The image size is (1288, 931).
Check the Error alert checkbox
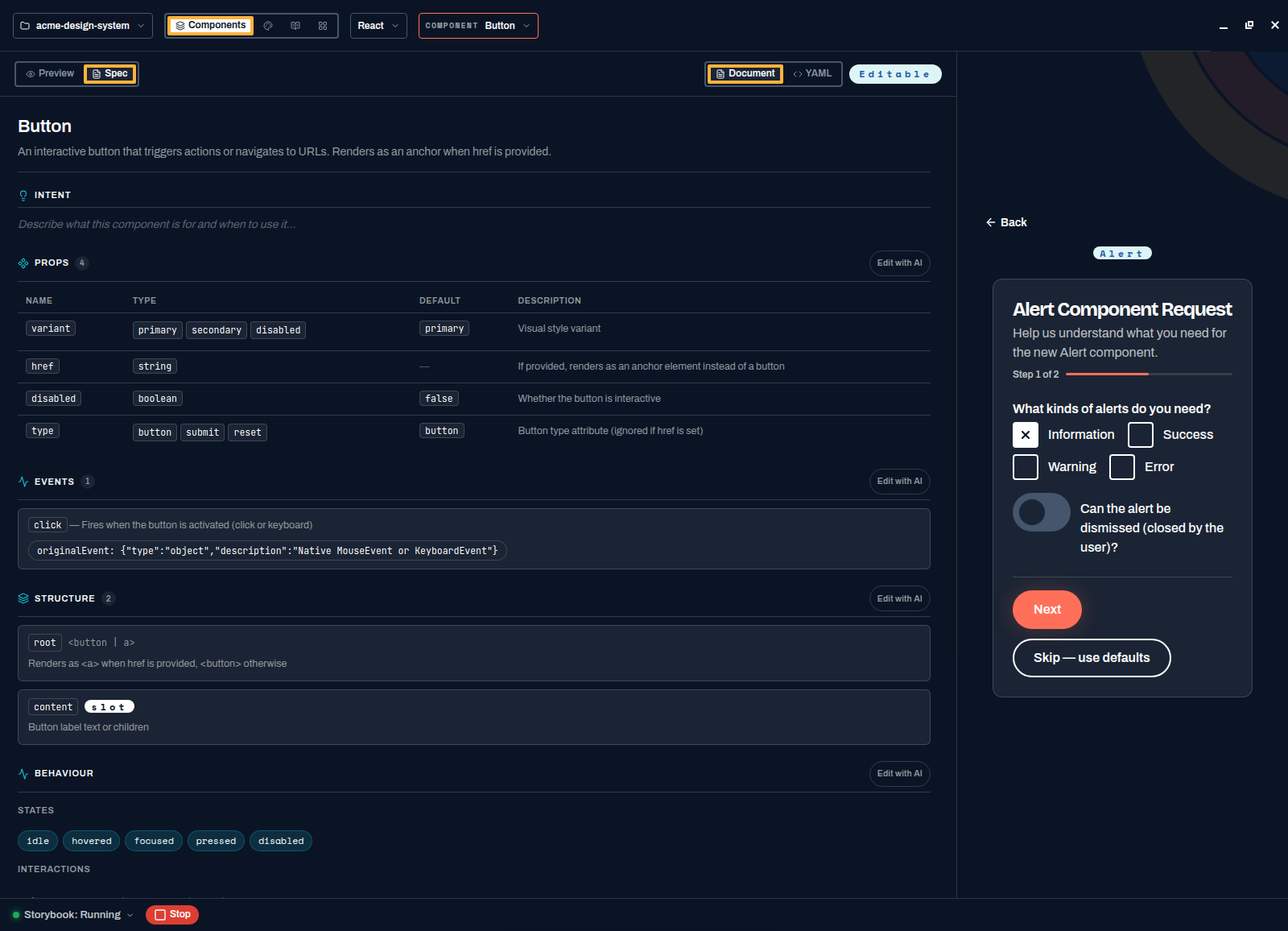(x=1122, y=467)
